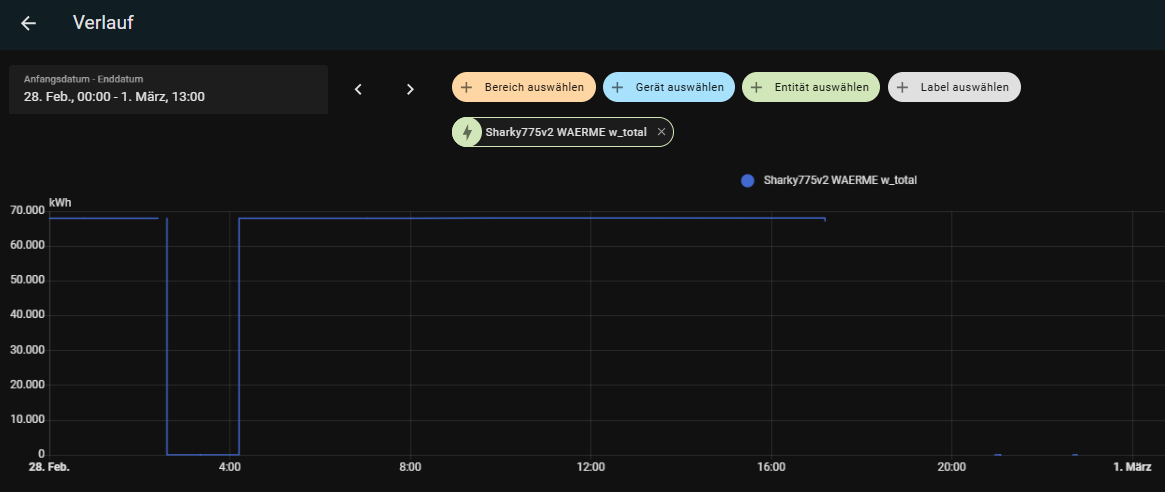This screenshot has height=492, width=1165.
Task: Click the 70.000 y-axis label
Action: 27,210
